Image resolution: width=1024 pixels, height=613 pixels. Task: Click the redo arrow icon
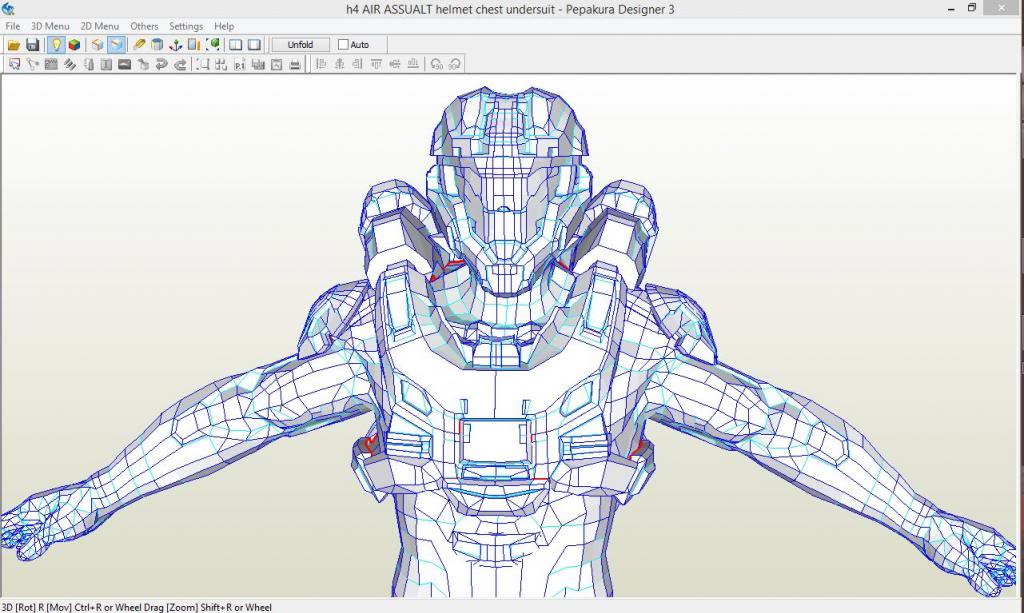(x=180, y=64)
